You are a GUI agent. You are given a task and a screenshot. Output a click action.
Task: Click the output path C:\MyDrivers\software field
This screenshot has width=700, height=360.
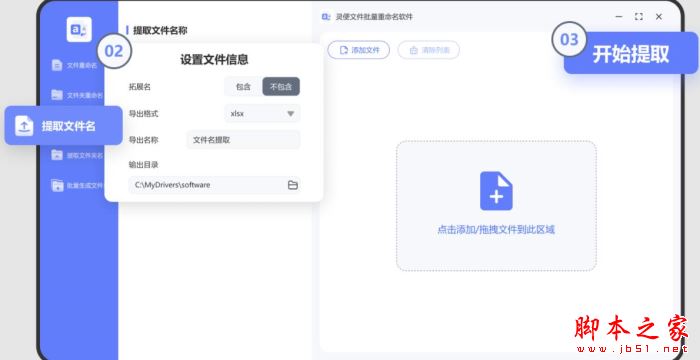pos(214,185)
